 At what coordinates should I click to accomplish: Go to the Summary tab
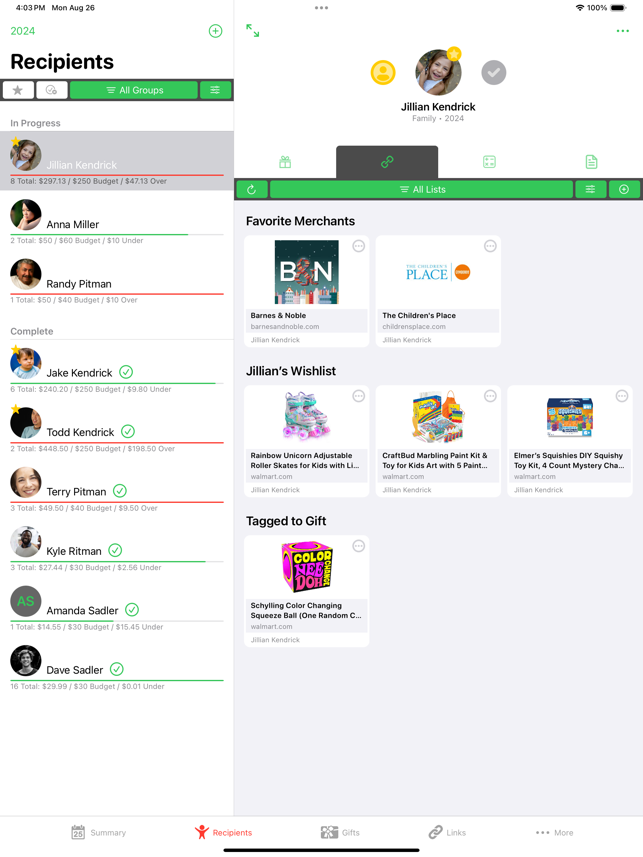99,832
